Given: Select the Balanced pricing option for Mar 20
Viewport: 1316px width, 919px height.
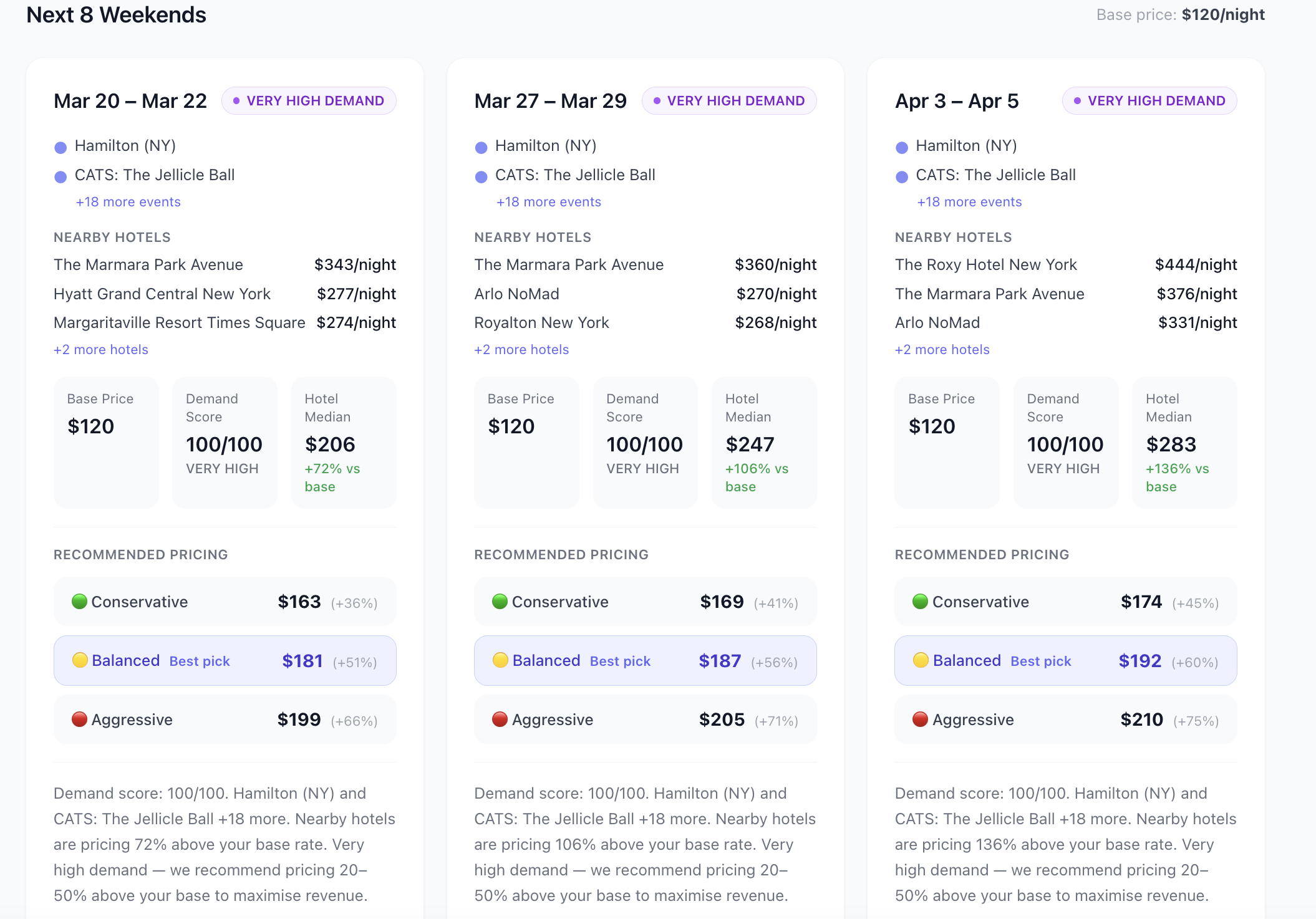Looking at the screenshot, I should [225, 660].
